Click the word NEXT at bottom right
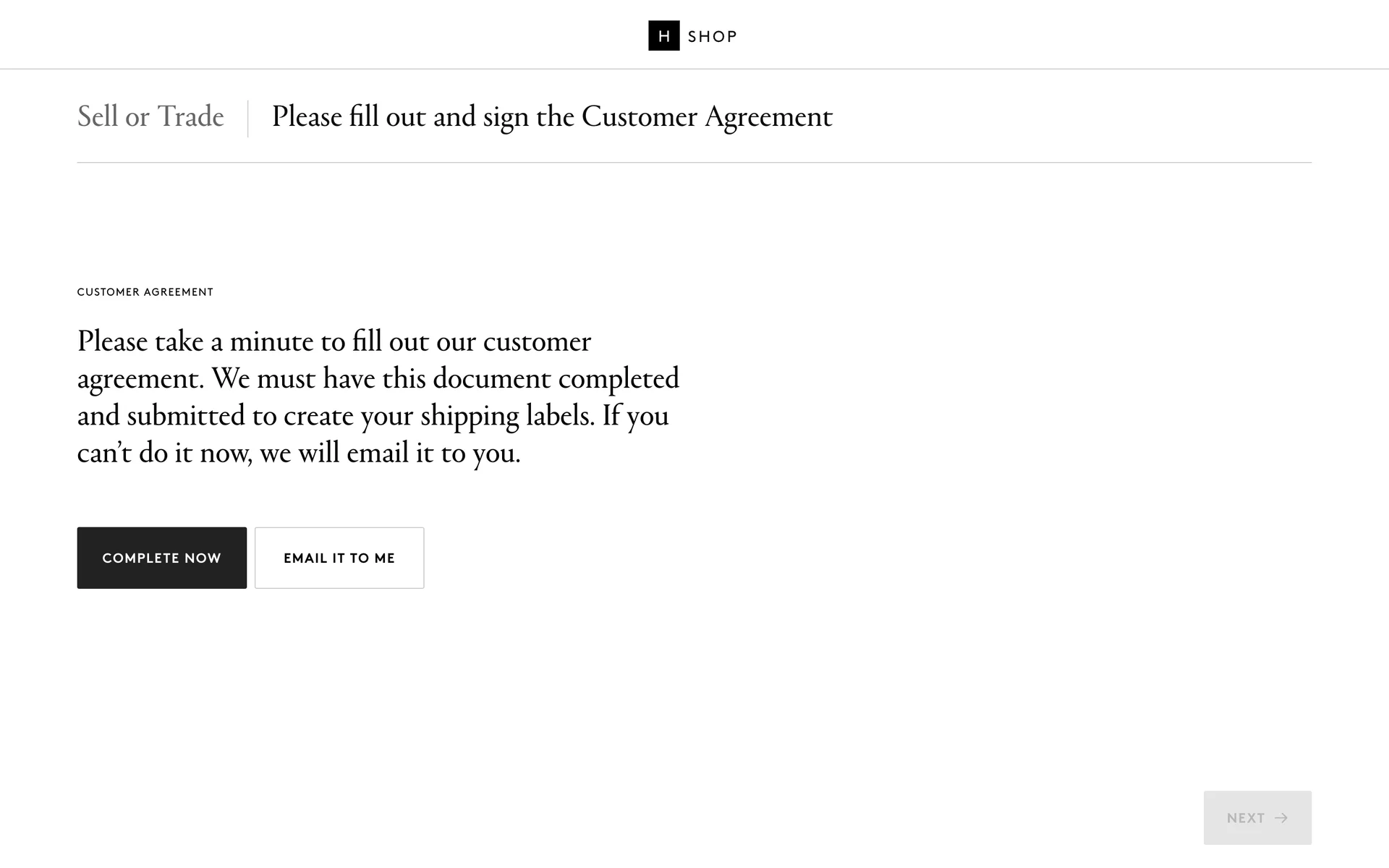 [x=1245, y=818]
